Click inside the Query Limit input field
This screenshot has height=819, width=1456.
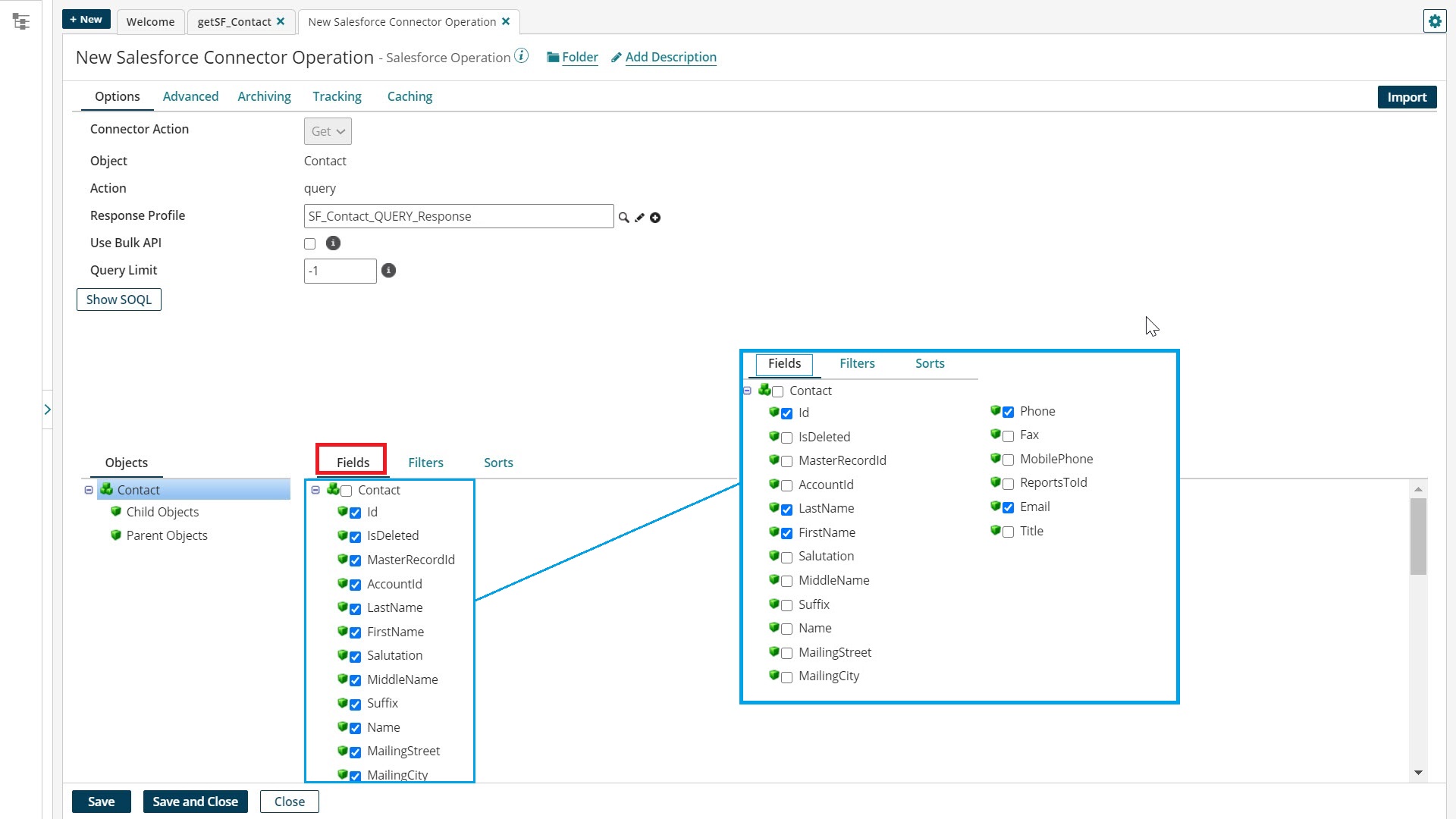pyautogui.click(x=340, y=271)
